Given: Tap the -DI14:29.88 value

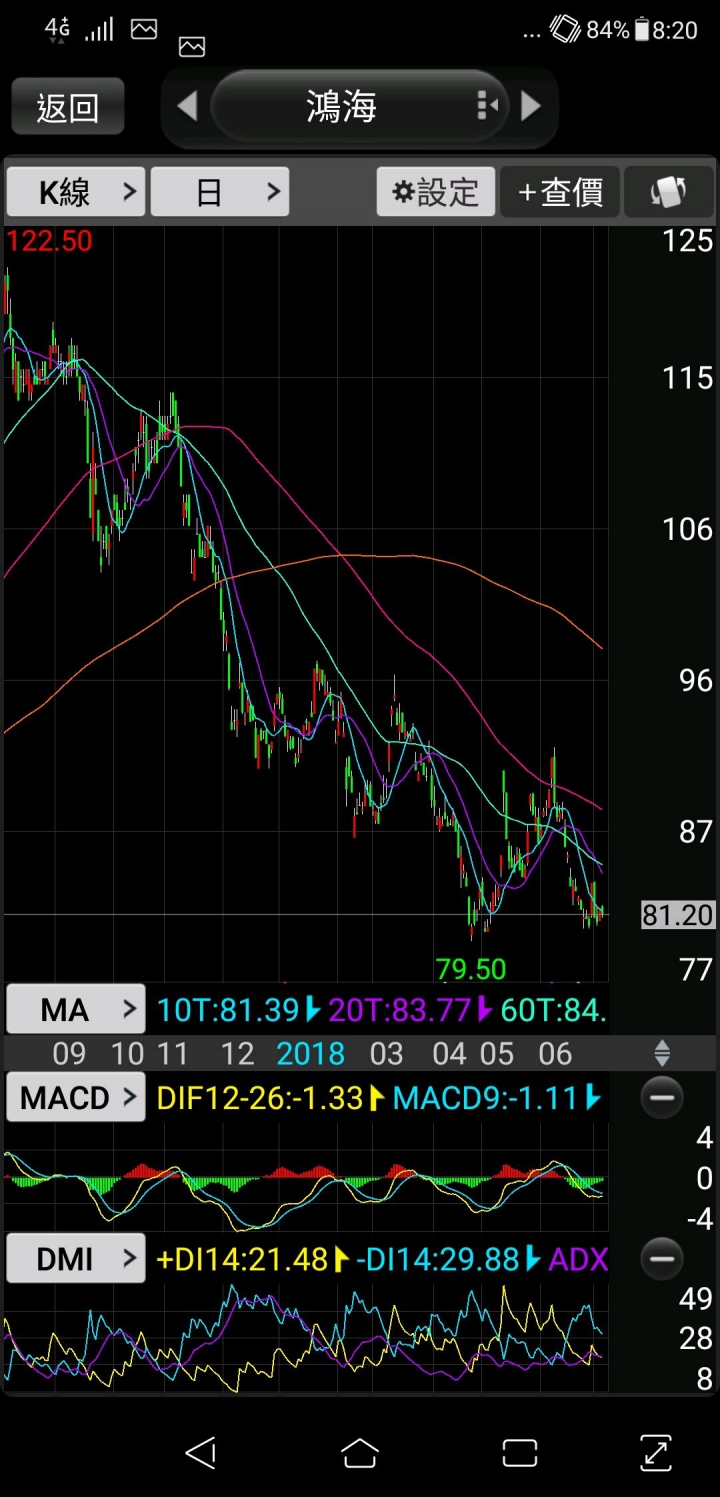Looking at the screenshot, I should [438, 1258].
